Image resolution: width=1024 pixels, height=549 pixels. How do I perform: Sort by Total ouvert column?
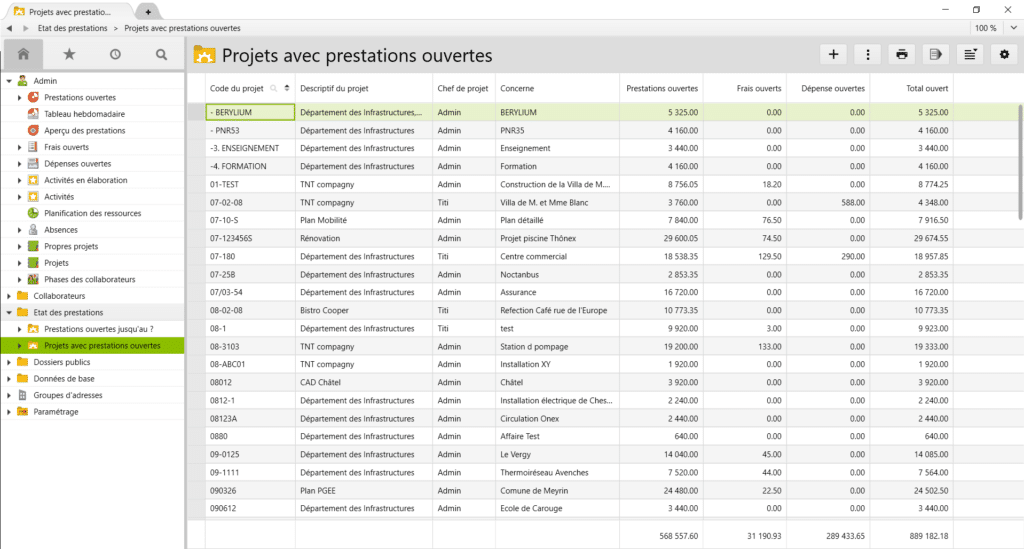(x=927, y=88)
